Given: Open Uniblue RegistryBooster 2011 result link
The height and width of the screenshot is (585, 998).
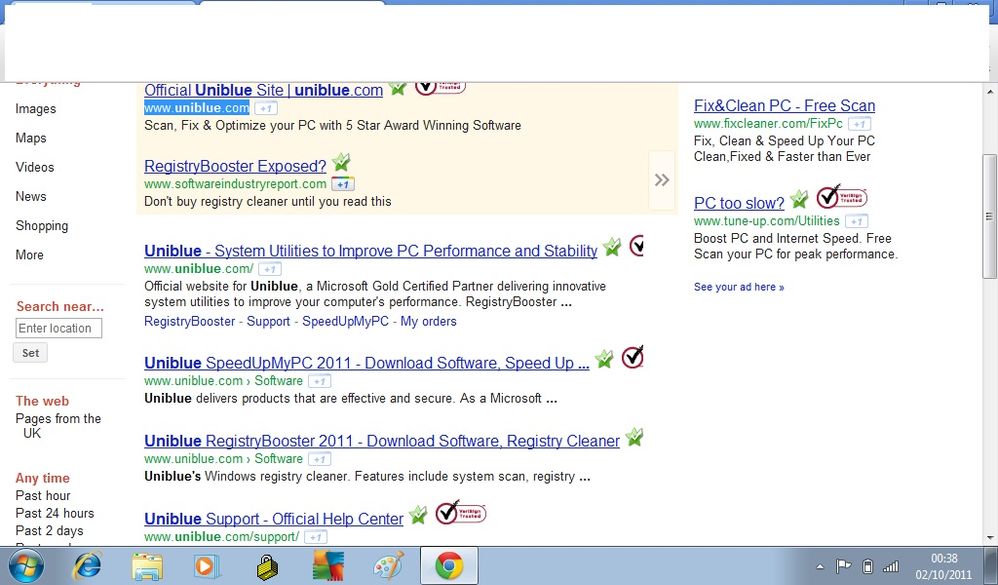Looking at the screenshot, I should [x=382, y=441].
